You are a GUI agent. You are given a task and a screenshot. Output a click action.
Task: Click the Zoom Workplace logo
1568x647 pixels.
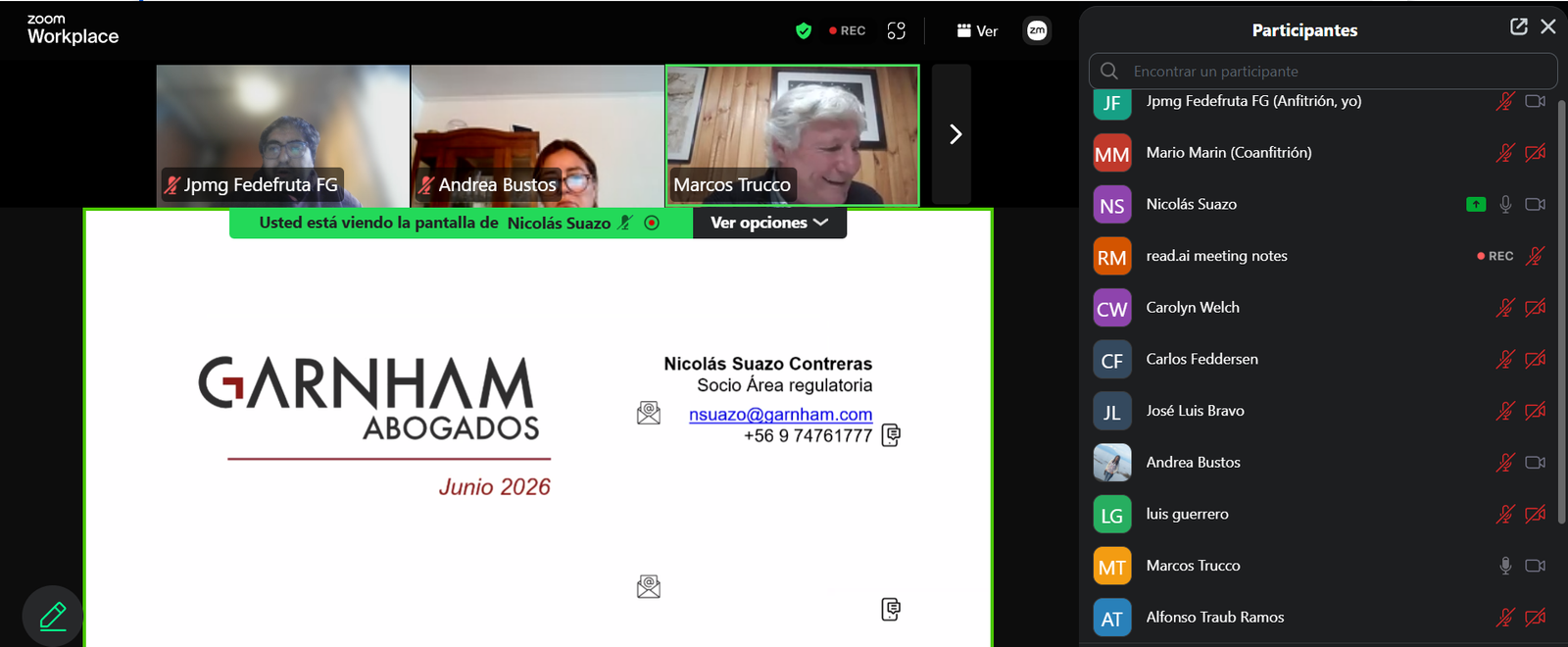pos(73,29)
